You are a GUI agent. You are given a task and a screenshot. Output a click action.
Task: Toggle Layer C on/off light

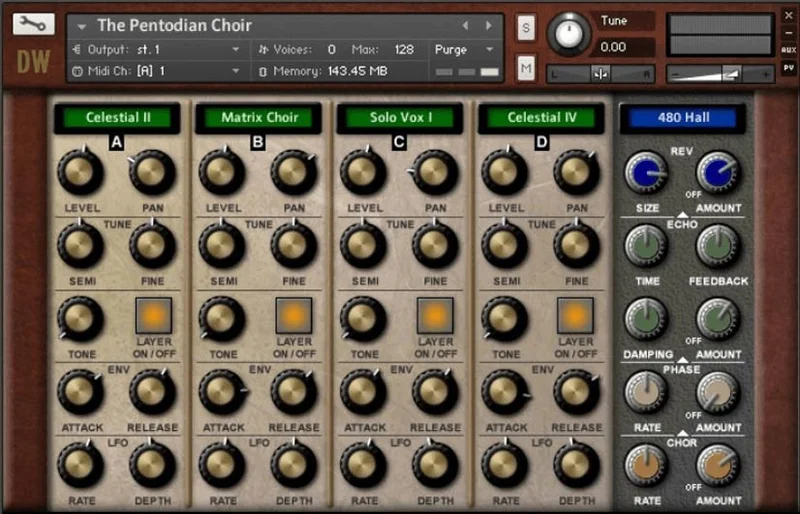pyautogui.click(x=435, y=316)
